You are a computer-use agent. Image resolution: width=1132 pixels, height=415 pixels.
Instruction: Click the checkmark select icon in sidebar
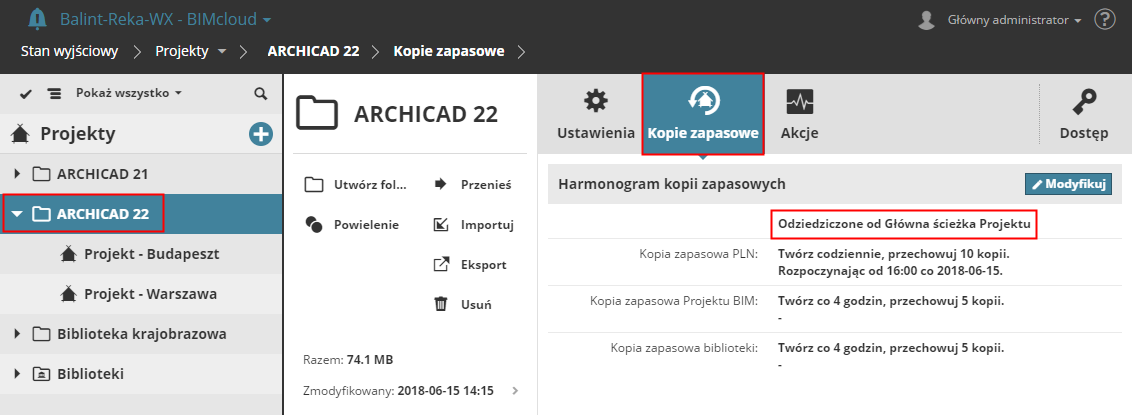pyautogui.click(x=26, y=94)
